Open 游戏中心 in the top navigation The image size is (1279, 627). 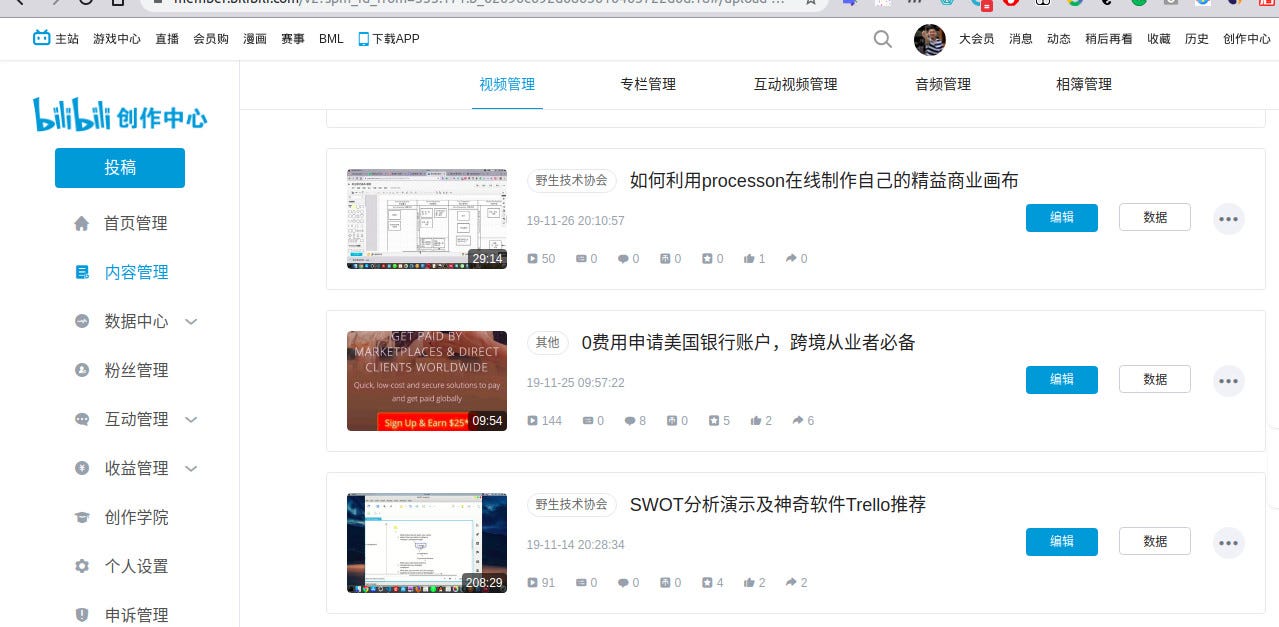click(x=117, y=39)
